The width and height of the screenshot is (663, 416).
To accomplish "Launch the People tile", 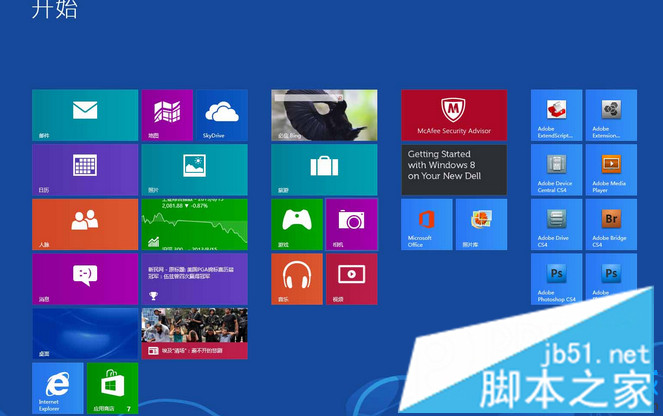I will pyautogui.click(x=85, y=224).
